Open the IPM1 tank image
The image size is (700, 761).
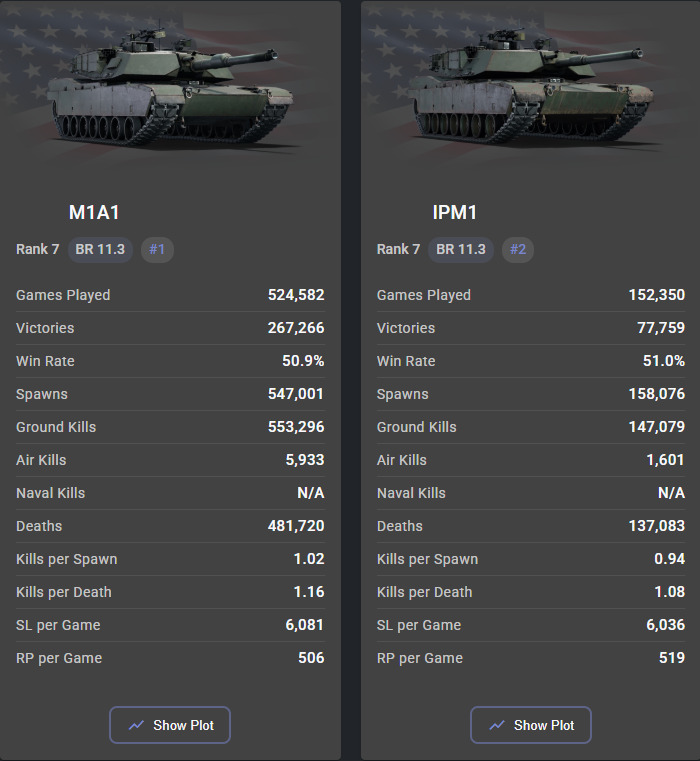pos(531,87)
